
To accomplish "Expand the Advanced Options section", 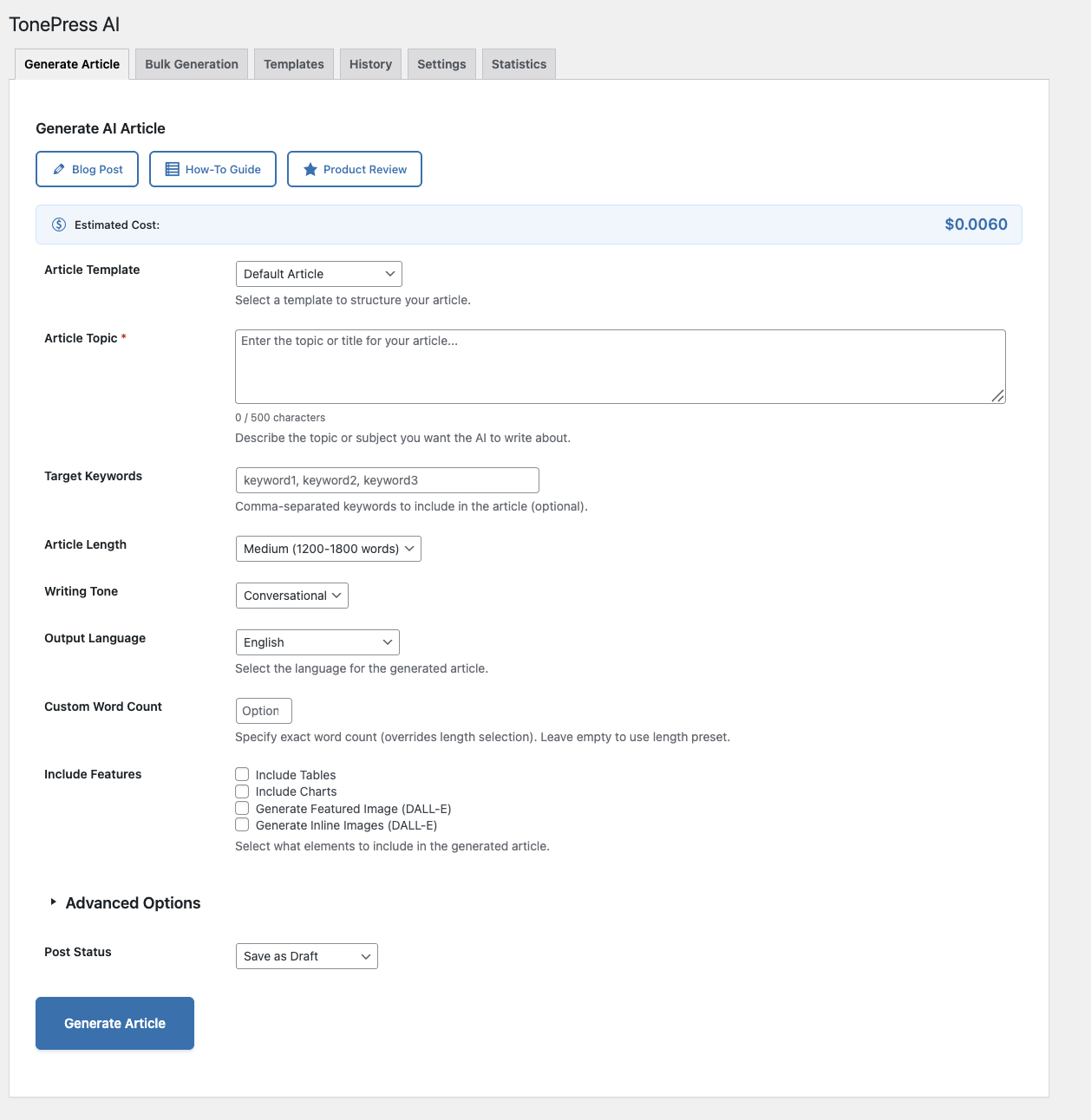I will point(125,902).
